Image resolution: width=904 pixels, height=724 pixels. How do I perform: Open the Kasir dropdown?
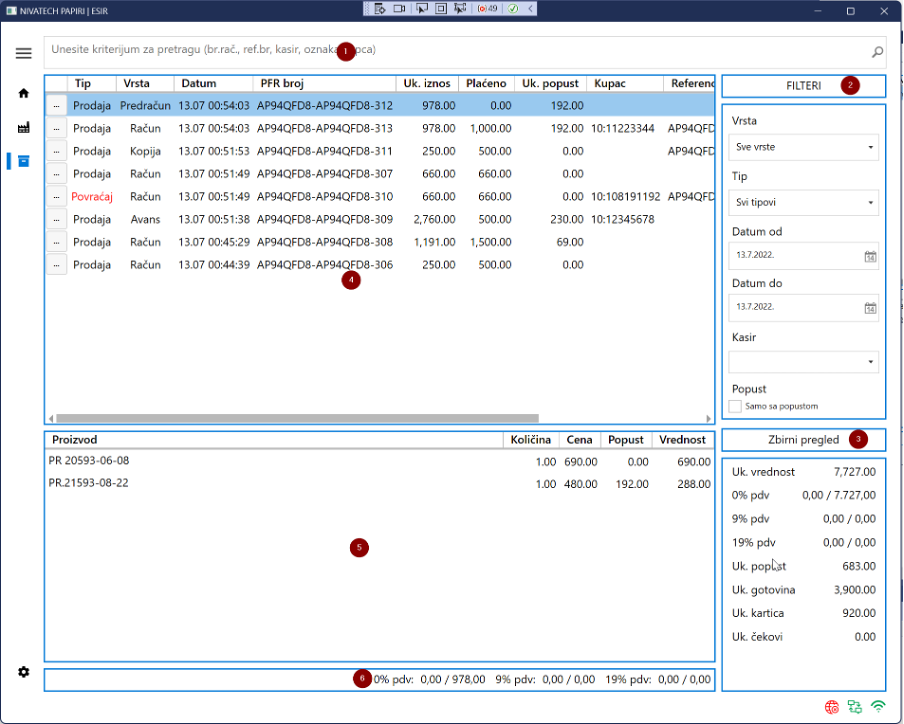[x=803, y=362]
